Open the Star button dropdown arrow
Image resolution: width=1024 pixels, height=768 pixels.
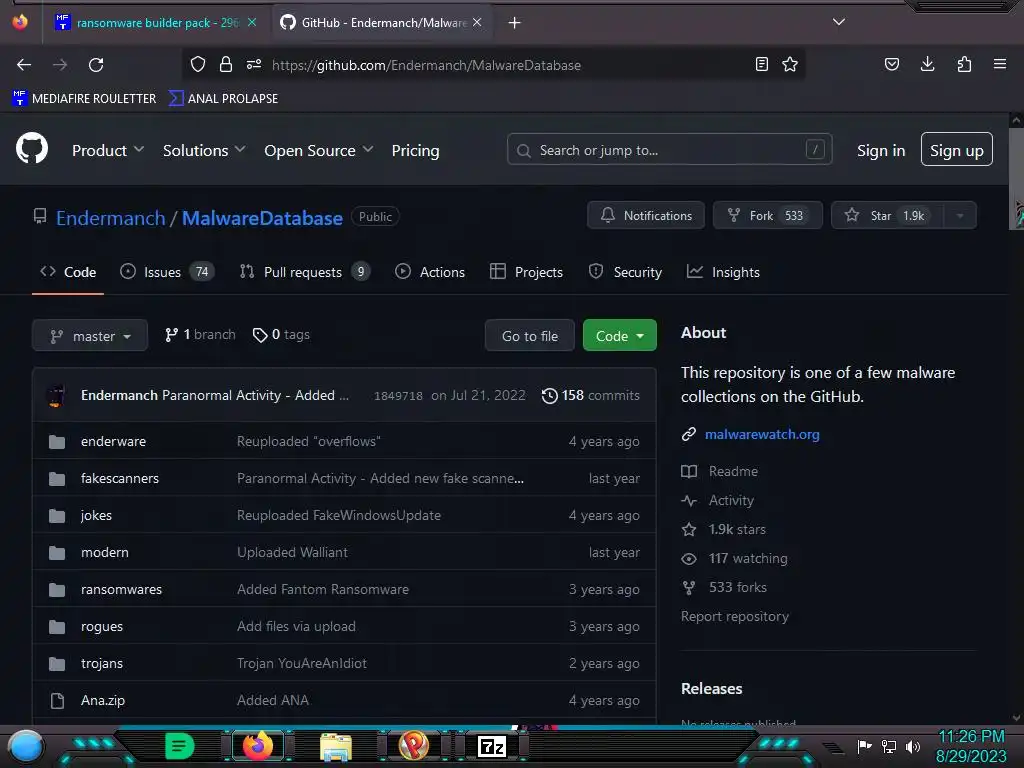tap(960, 216)
